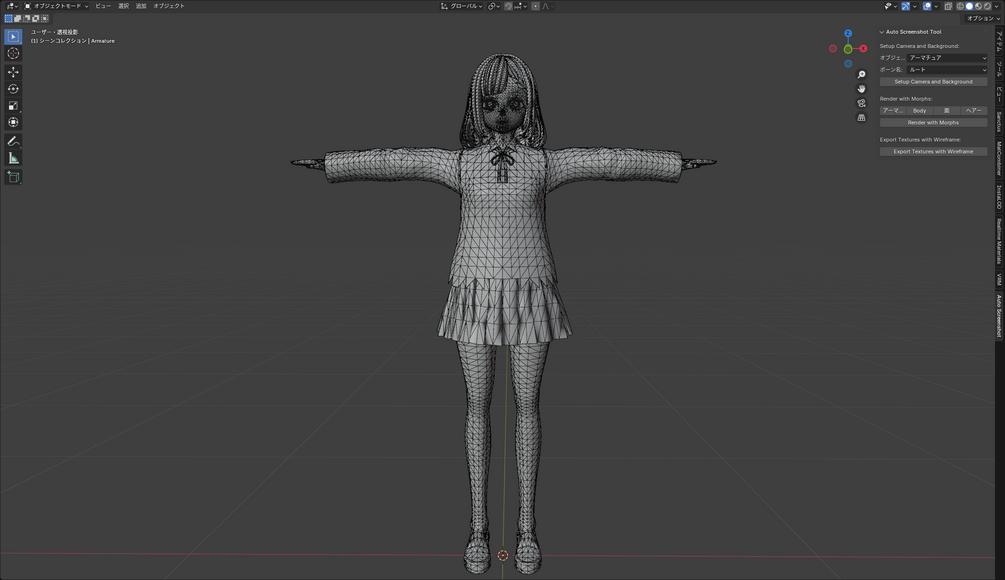Click the negative Z axis gizmo circle
1005x580 pixels.
[848, 63]
